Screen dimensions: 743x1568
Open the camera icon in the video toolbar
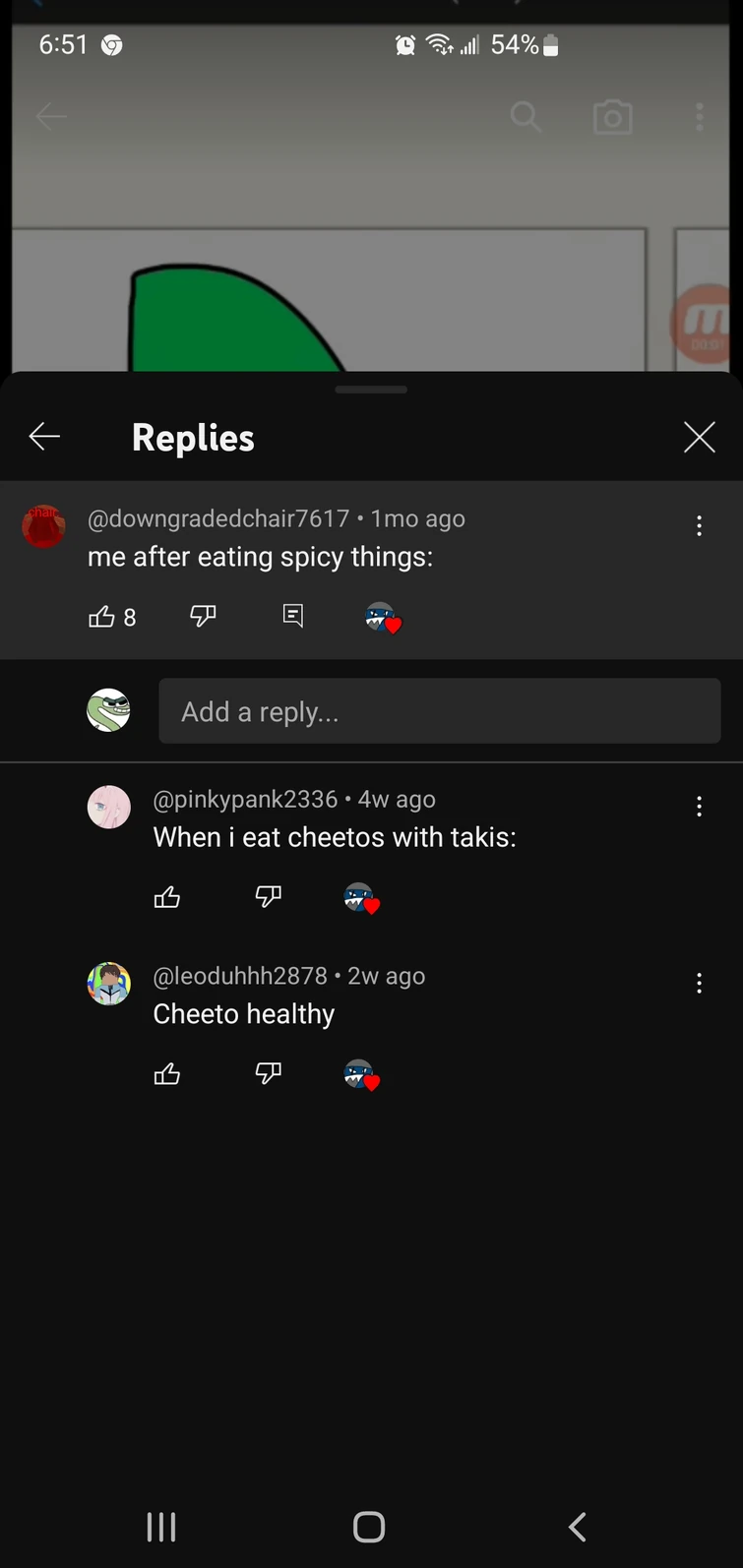point(612,116)
